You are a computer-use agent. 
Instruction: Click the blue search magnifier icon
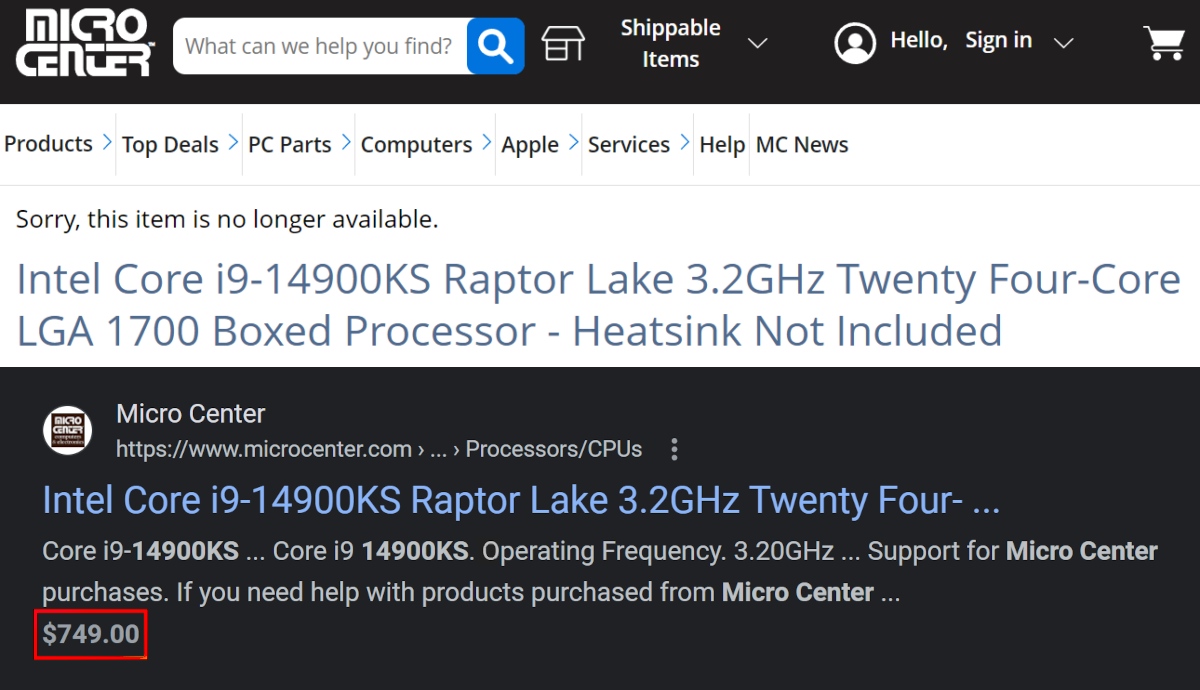point(495,45)
